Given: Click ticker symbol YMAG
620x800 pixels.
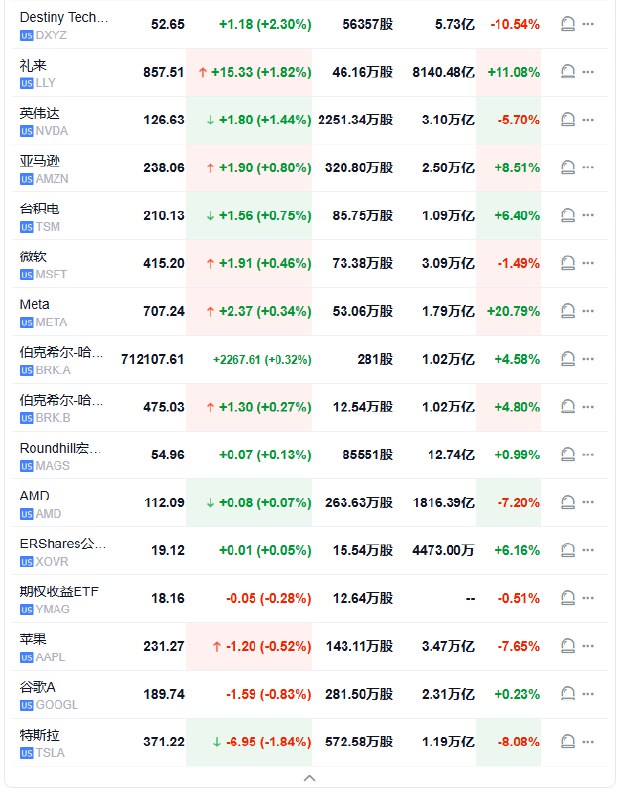Looking at the screenshot, I should 53,609.
